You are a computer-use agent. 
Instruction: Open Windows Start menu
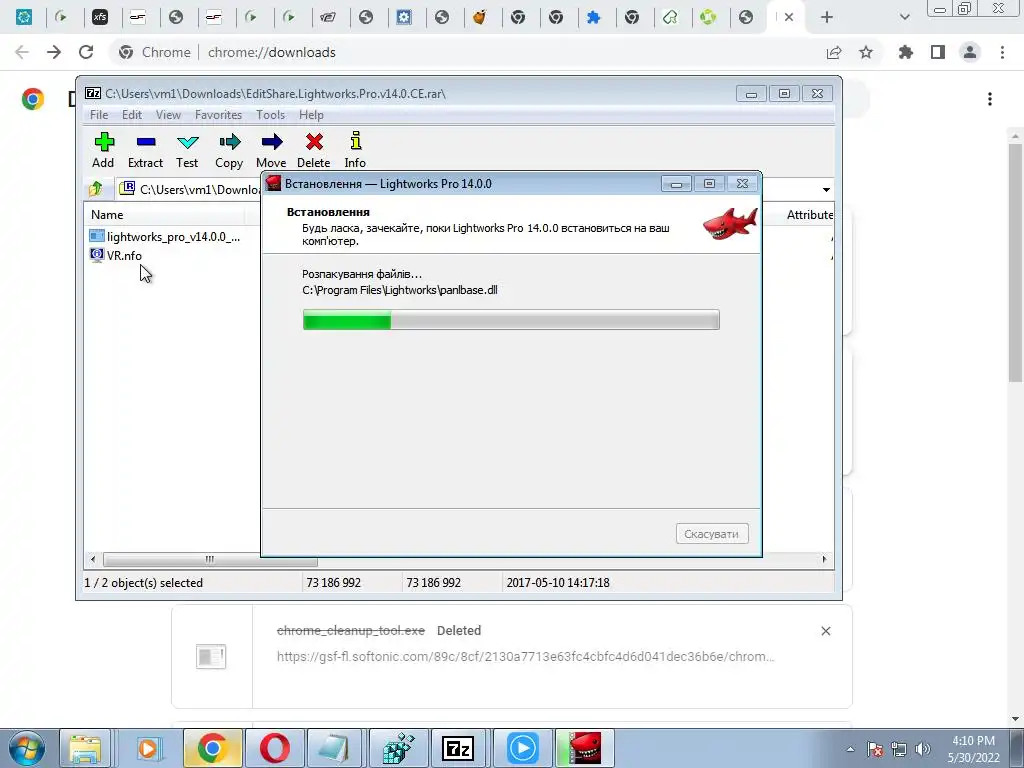pos(25,748)
